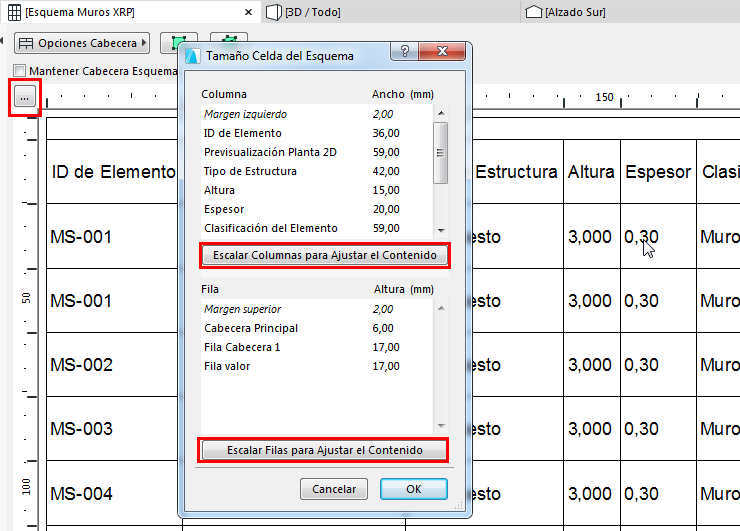740x531 pixels.
Task: Click the Altura header cell in the schedule
Action: (x=591, y=172)
